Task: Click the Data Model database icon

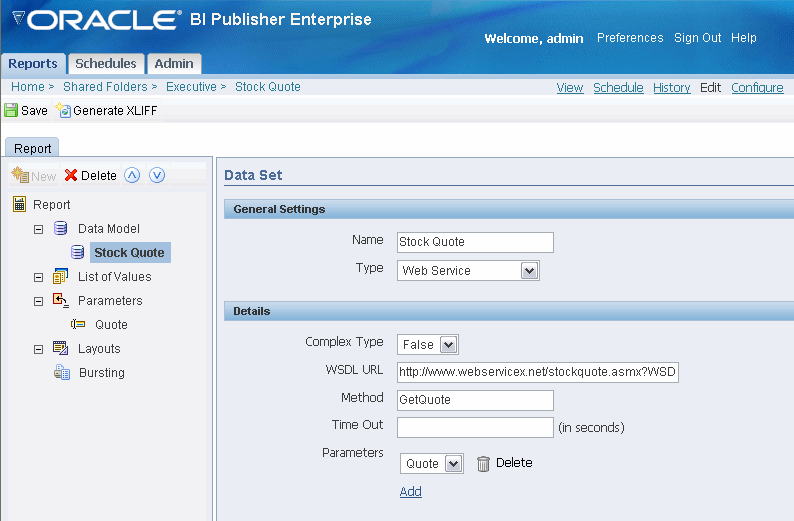Action: (60, 228)
